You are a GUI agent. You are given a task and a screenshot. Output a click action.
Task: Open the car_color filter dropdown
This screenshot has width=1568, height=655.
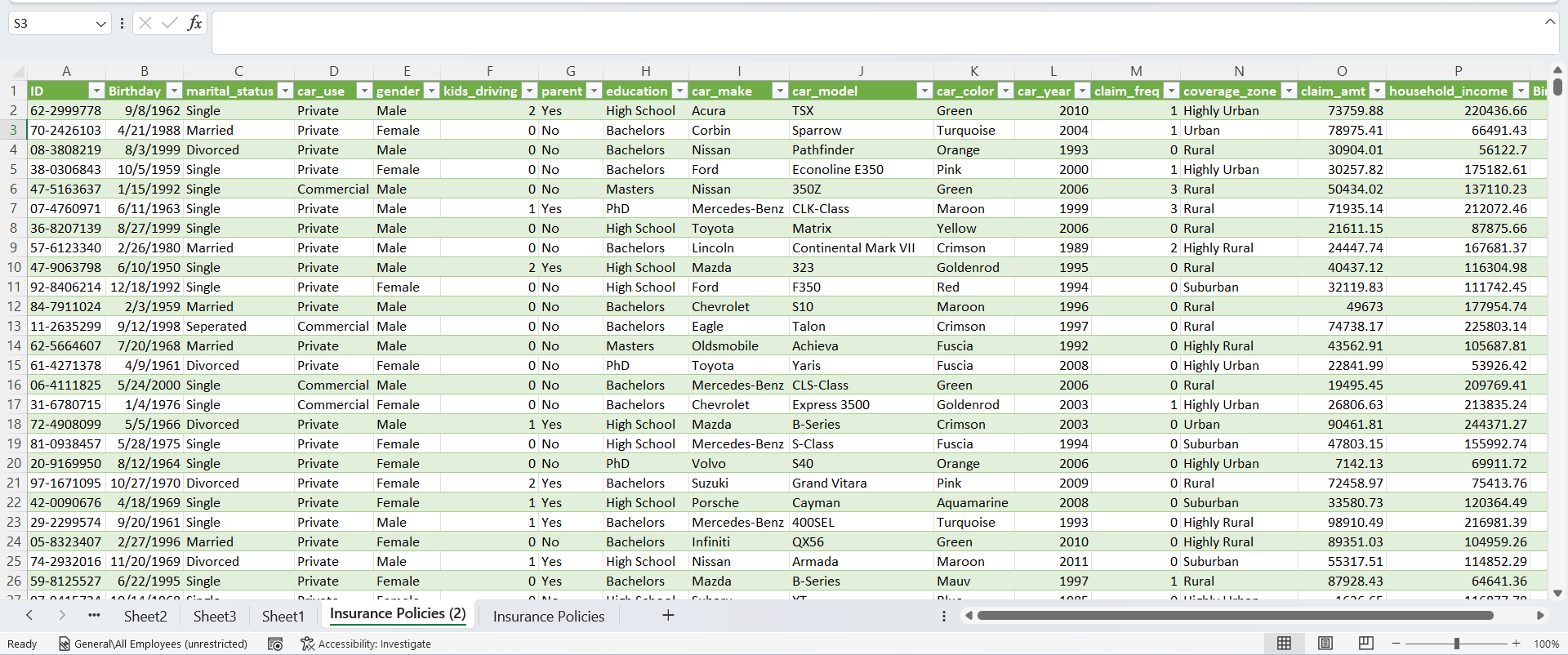click(x=1005, y=91)
